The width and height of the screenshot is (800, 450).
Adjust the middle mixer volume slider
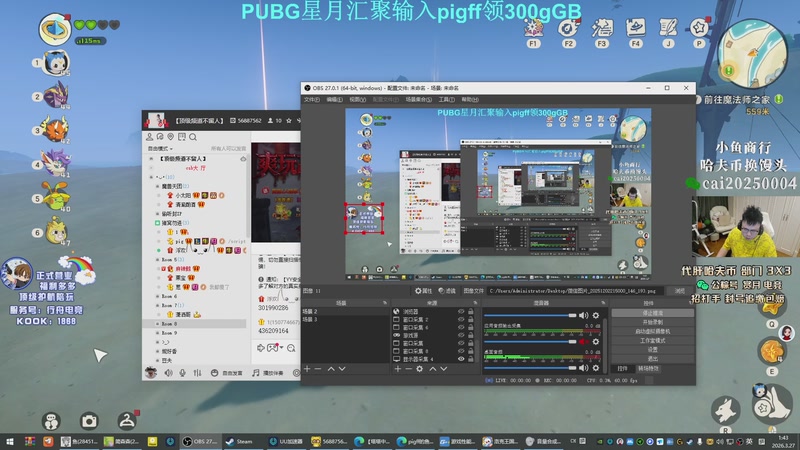click(x=530, y=341)
